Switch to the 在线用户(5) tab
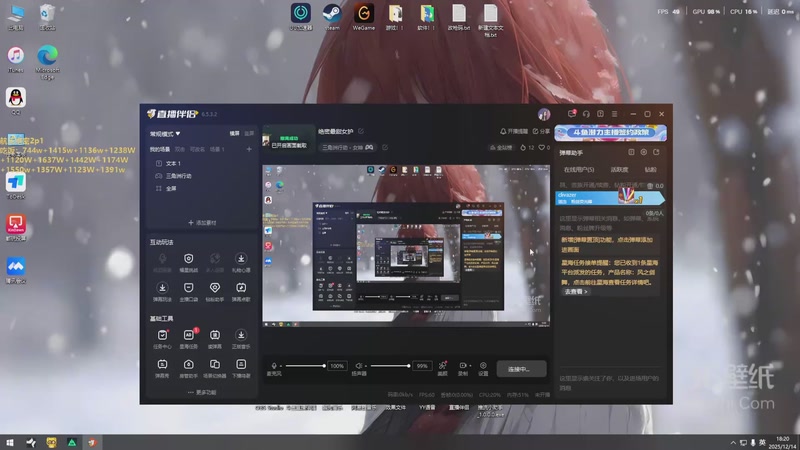The height and width of the screenshot is (450, 800). [x=579, y=169]
